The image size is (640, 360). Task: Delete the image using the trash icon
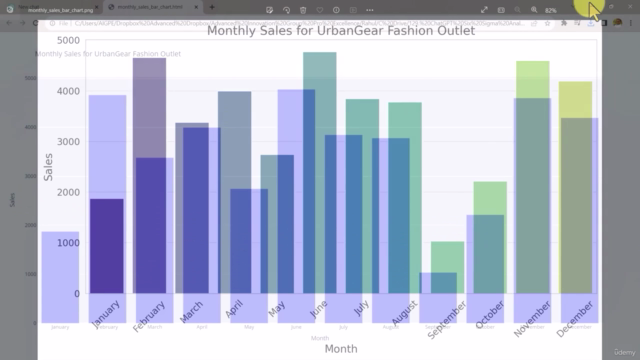point(303,10)
